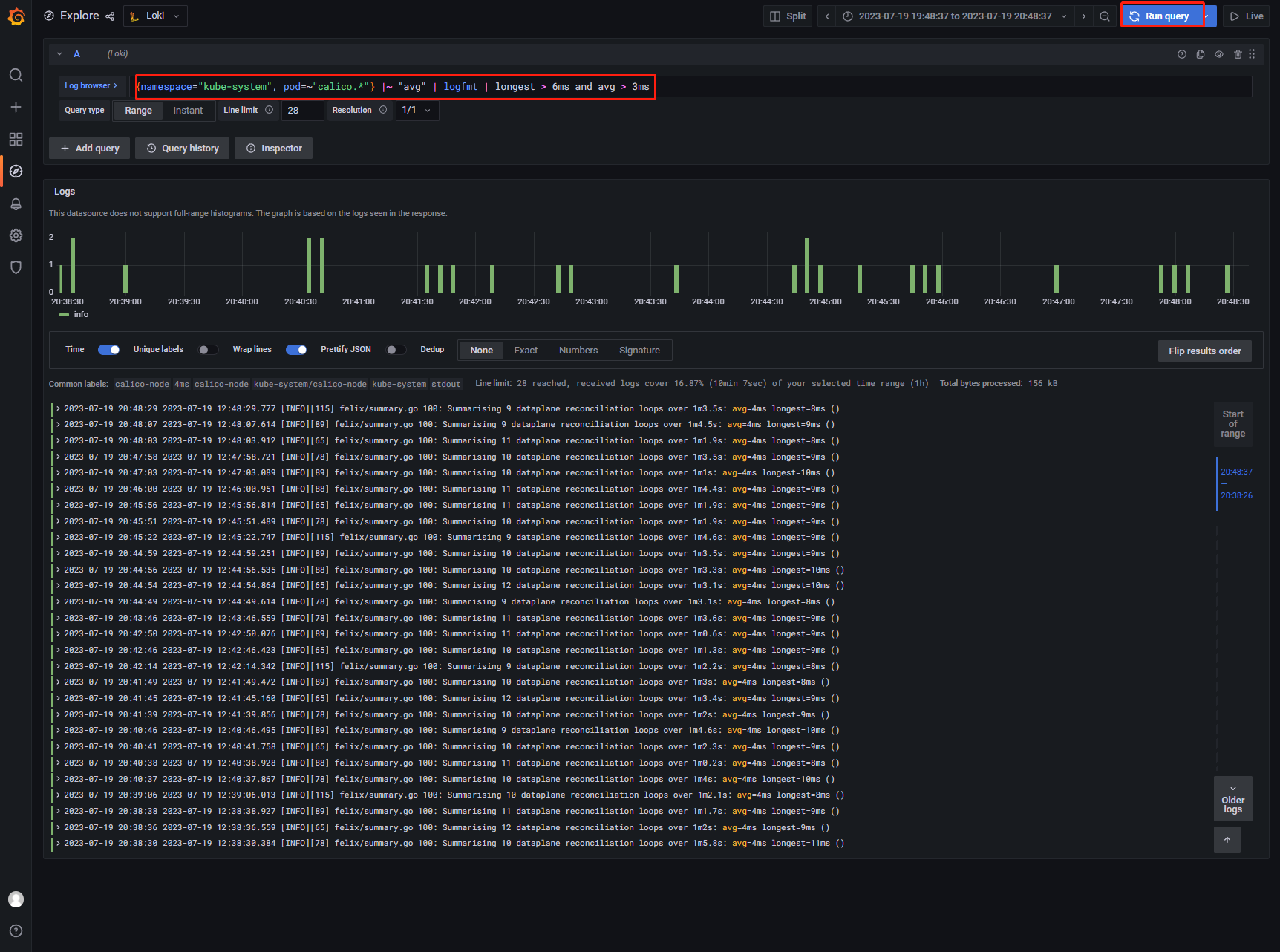Select the Explore compass icon in sidebar

(16, 171)
